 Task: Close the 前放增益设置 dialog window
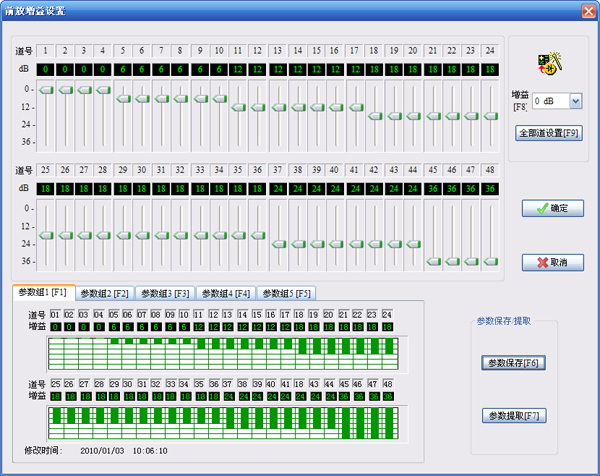(x=587, y=10)
